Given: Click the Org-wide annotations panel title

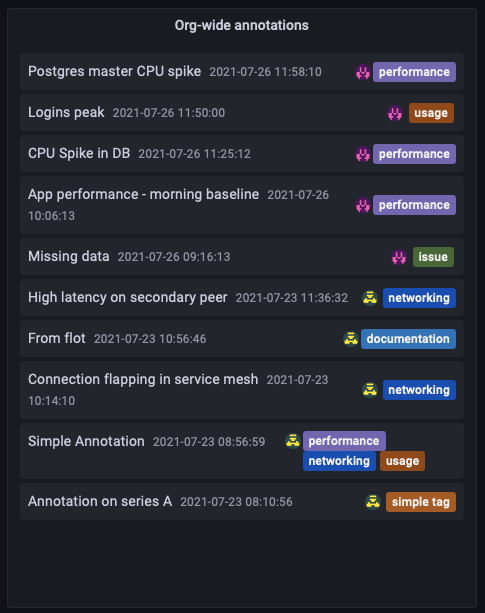Looking at the screenshot, I should (x=242, y=25).
